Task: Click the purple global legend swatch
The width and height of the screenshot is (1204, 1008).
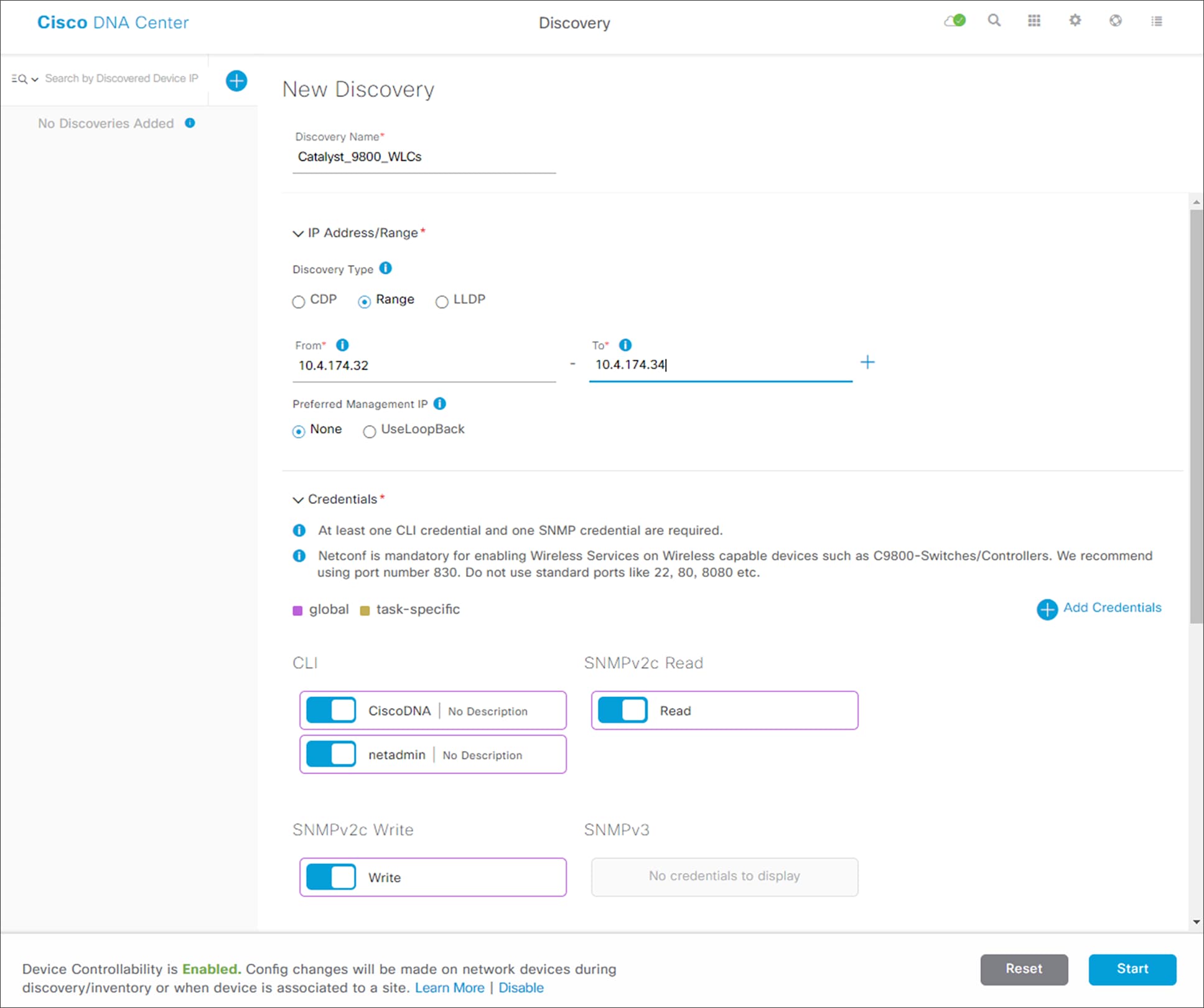Action: coord(297,610)
